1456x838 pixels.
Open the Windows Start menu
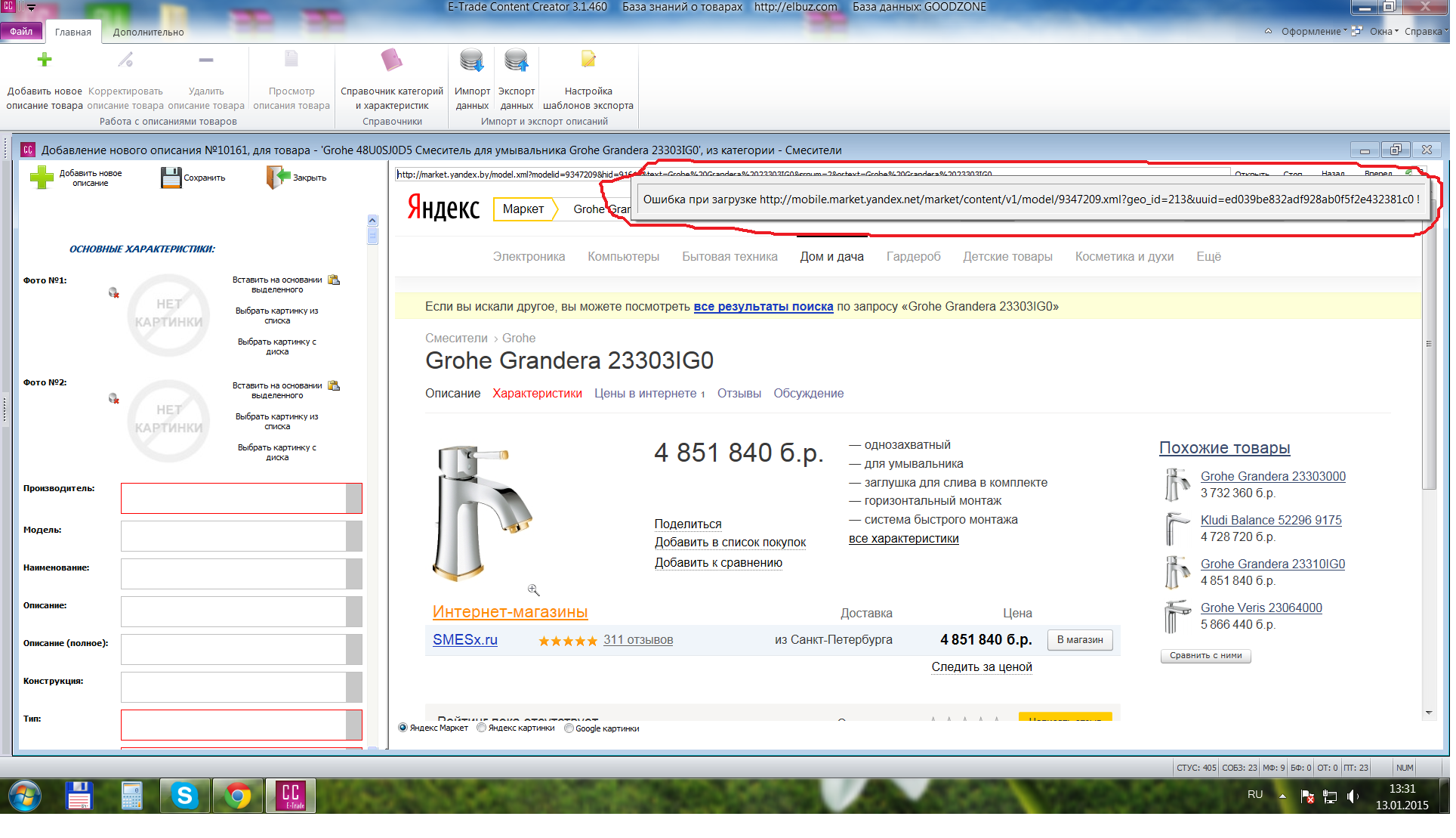click(25, 796)
